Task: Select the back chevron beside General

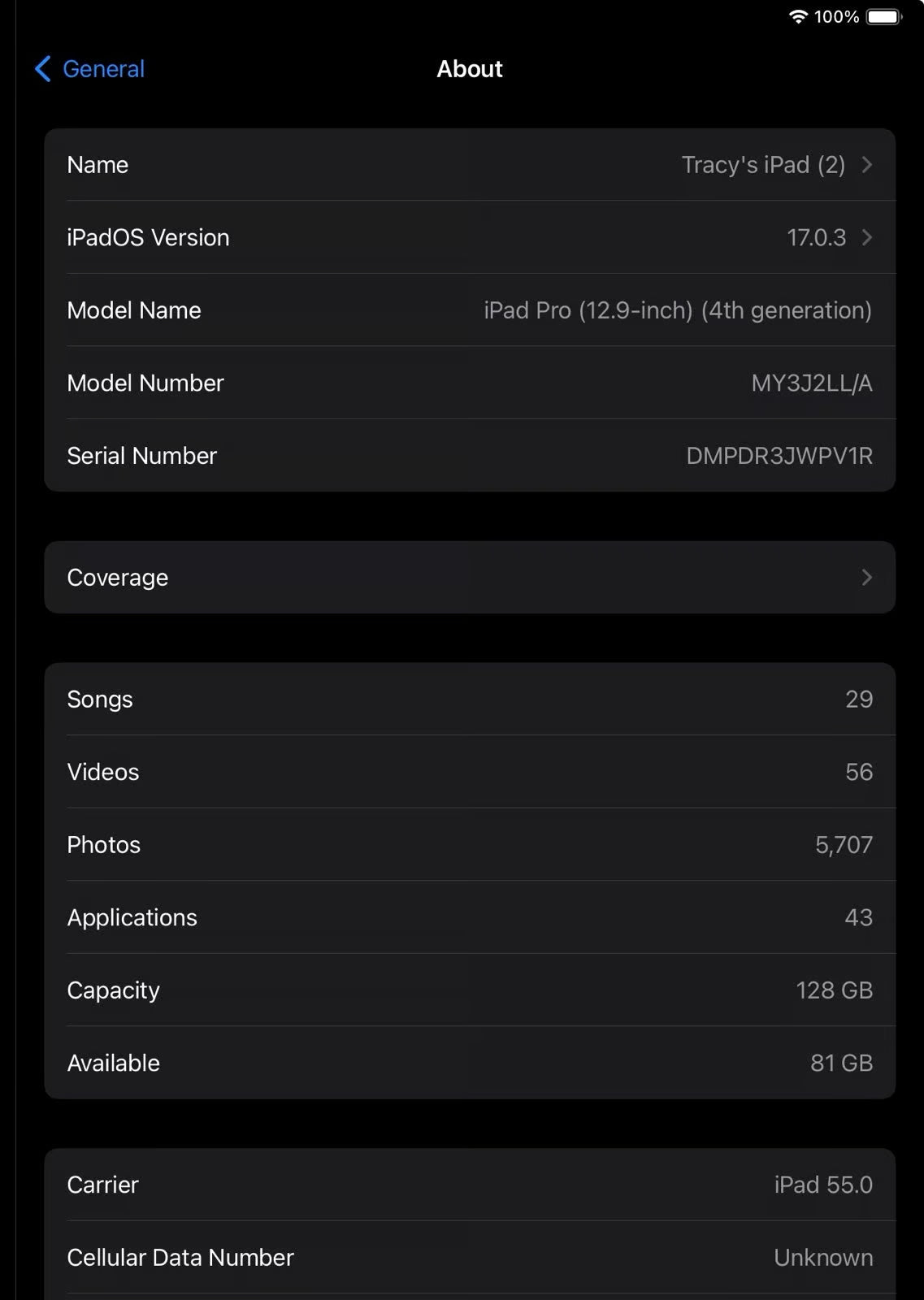Action: 41,69
